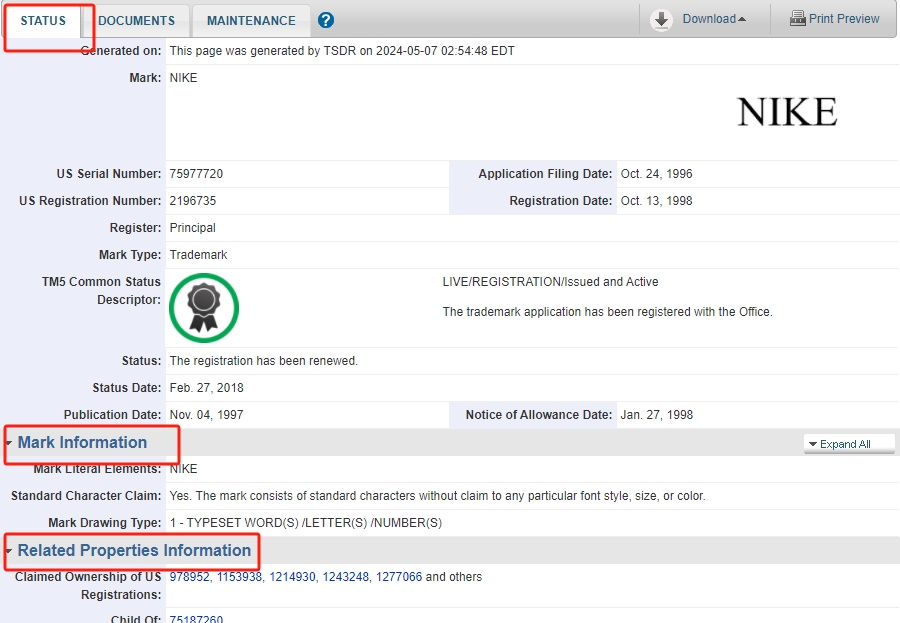This screenshot has width=900, height=623.
Task: Open claimed registration 1153938 link
Action: pos(239,577)
